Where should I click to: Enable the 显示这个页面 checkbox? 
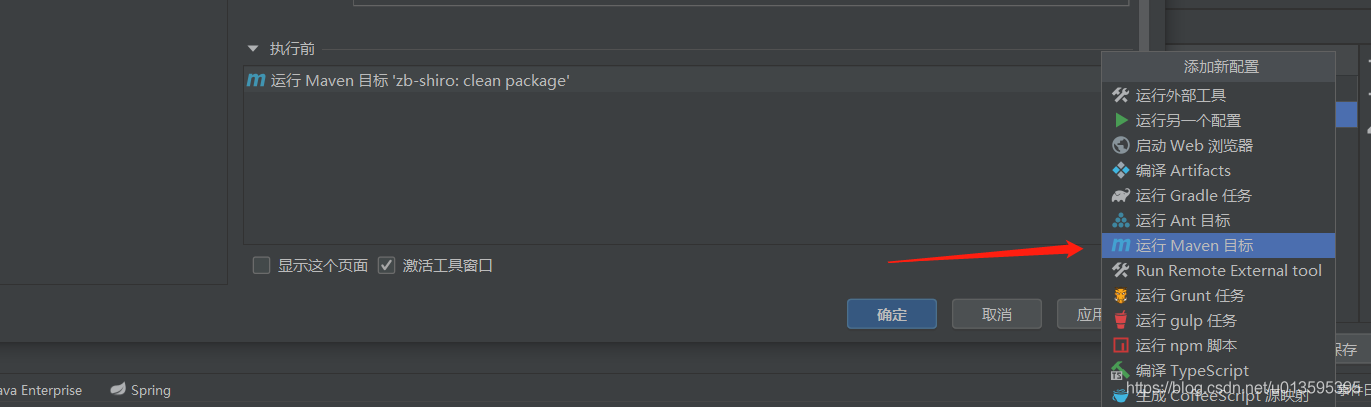tap(262, 265)
